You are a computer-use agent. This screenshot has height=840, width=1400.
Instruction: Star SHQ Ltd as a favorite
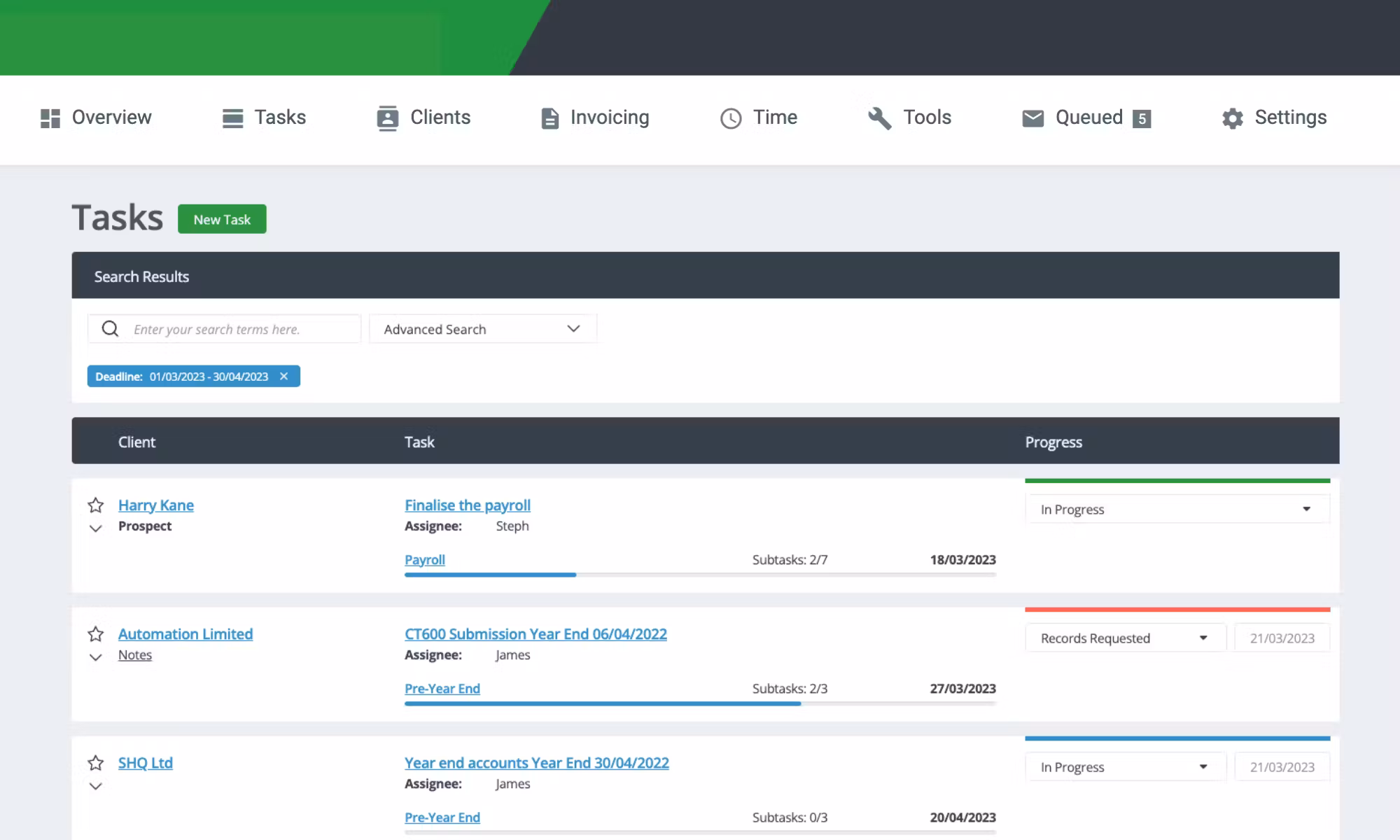pyautogui.click(x=96, y=762)
